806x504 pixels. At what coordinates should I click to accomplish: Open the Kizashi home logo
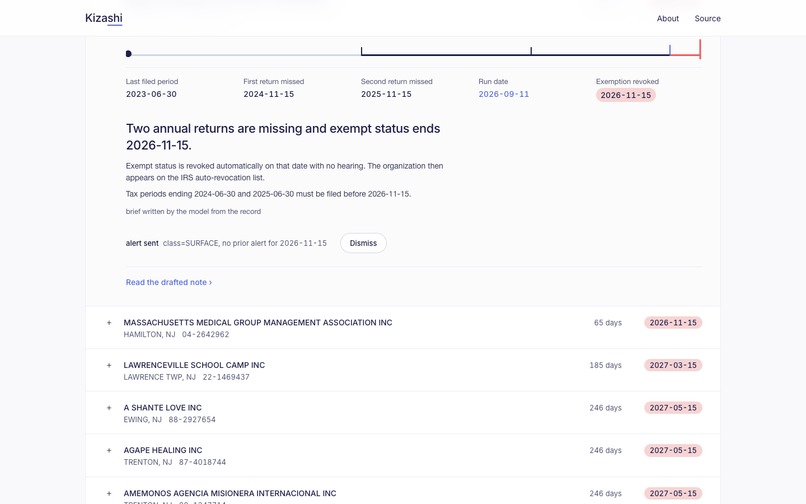103,18
